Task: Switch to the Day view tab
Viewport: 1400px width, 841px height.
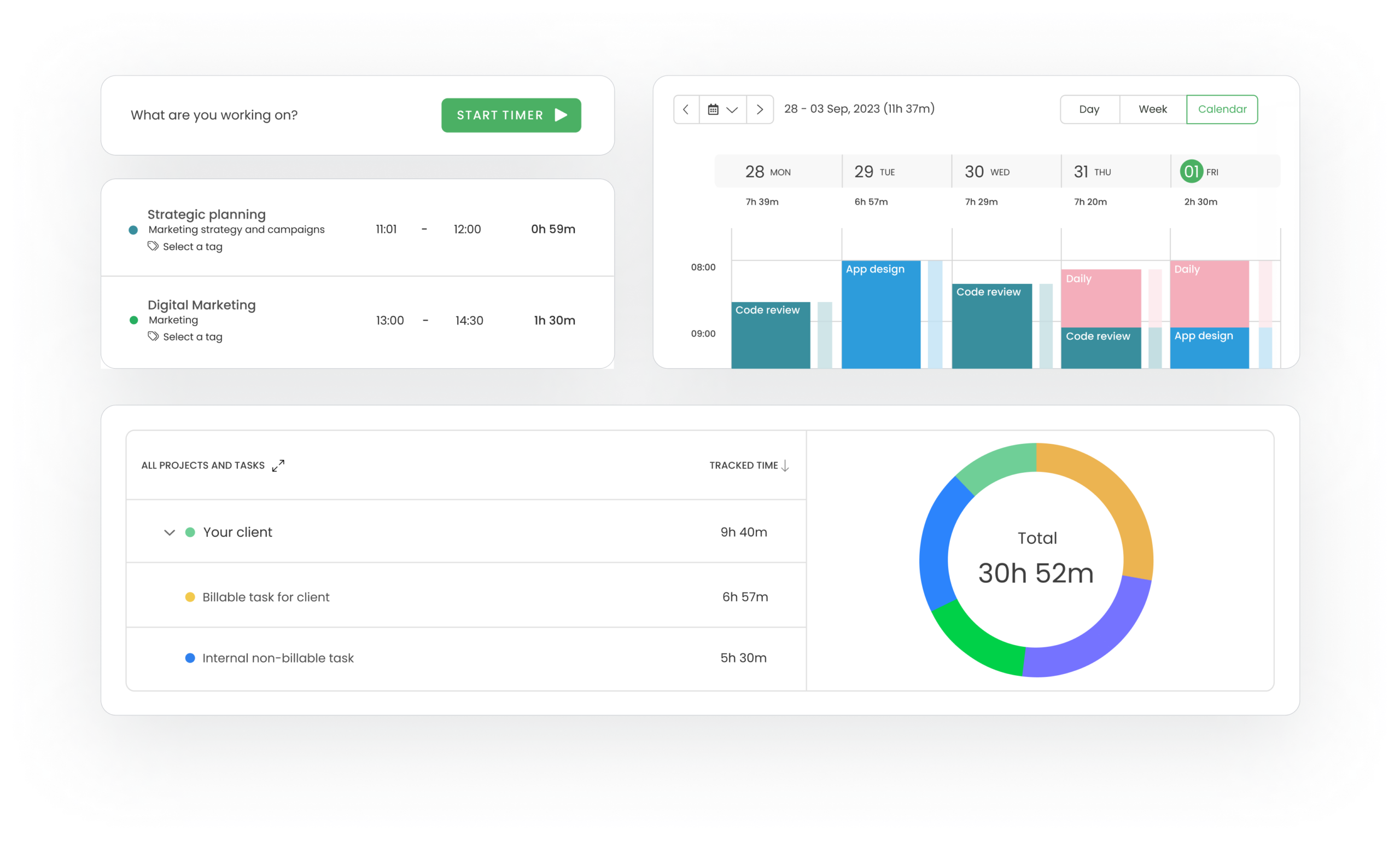Action: 1089,109
